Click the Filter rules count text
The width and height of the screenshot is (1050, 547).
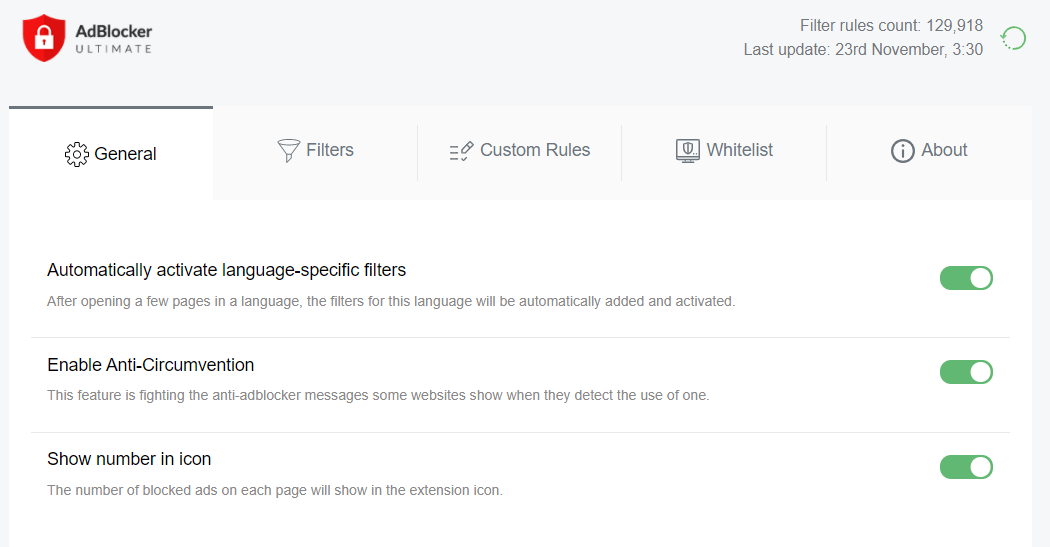pos(891,26)
